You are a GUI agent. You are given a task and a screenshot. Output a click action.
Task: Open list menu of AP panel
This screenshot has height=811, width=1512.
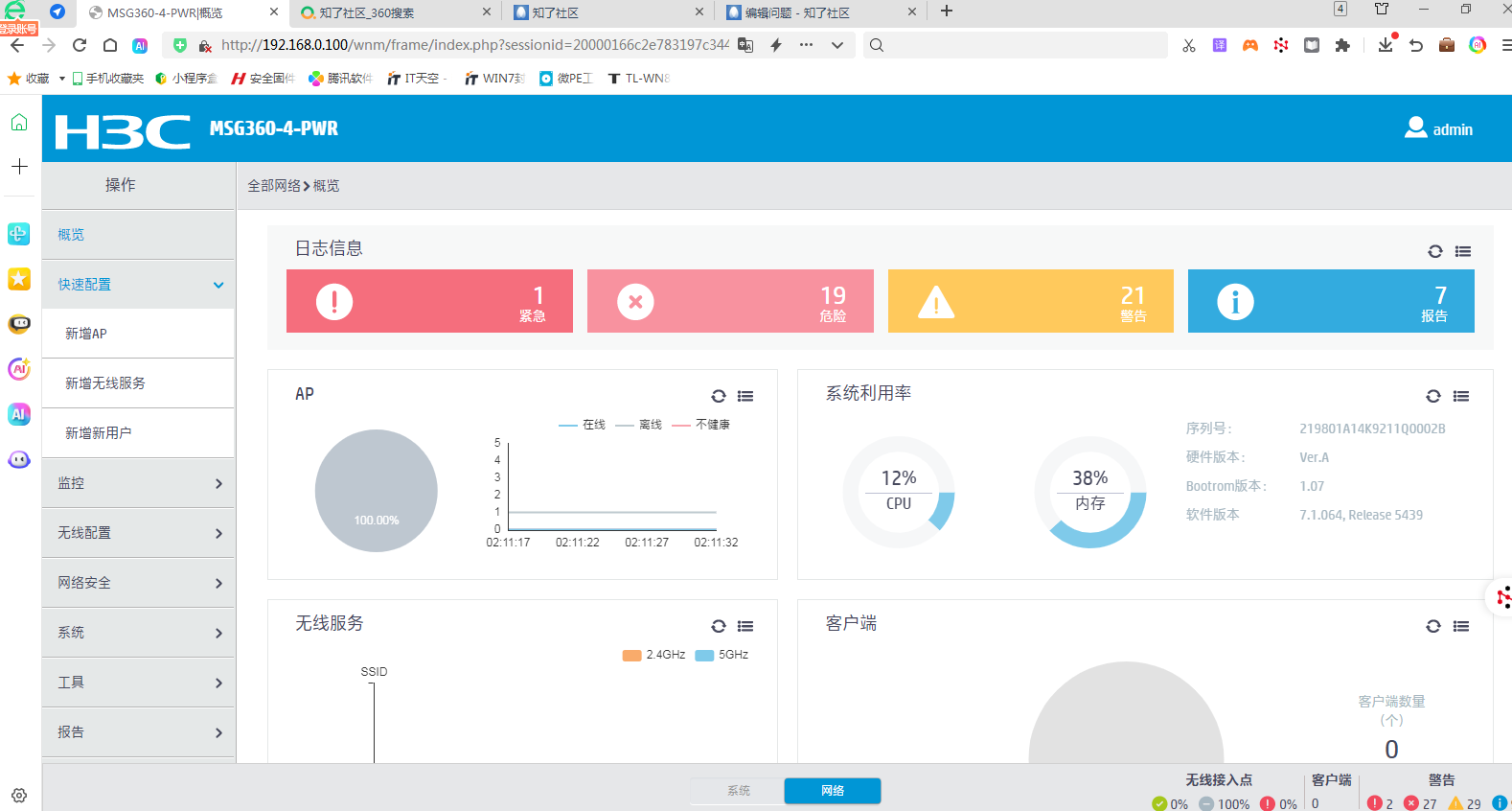point(745,396)
